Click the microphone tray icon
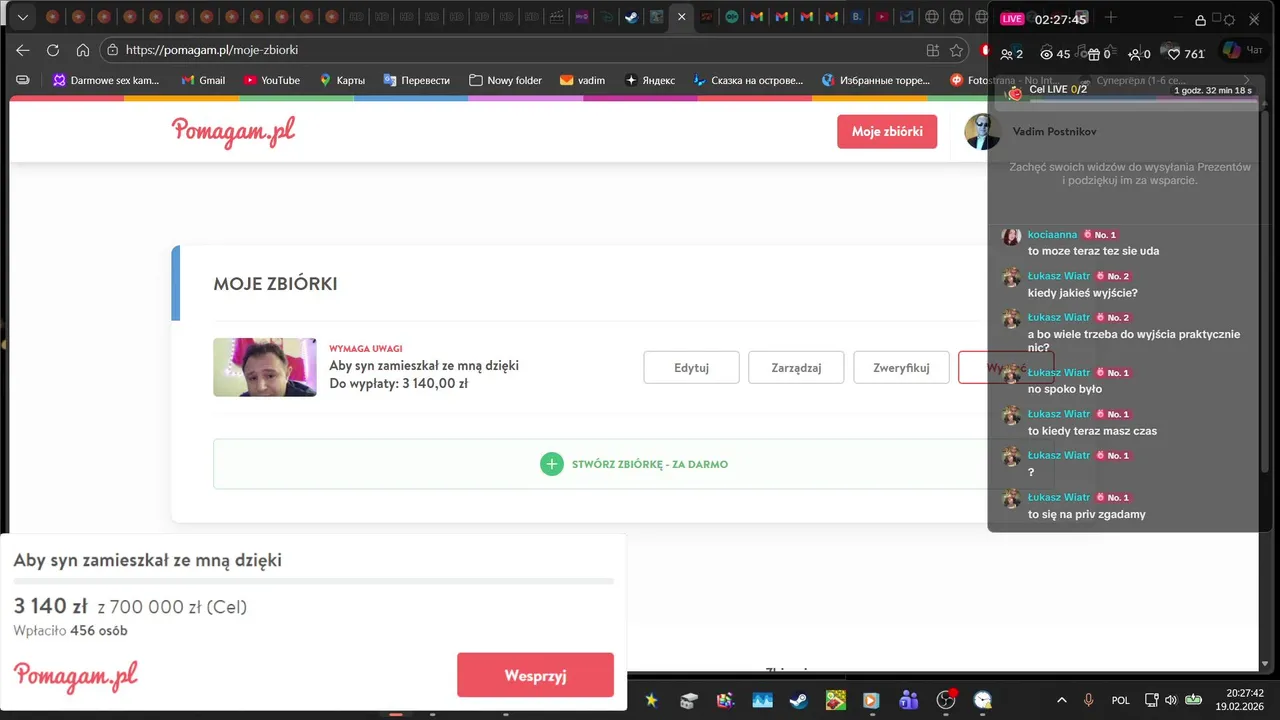This screenshot has width=1280, height=720. point(1089,700)
